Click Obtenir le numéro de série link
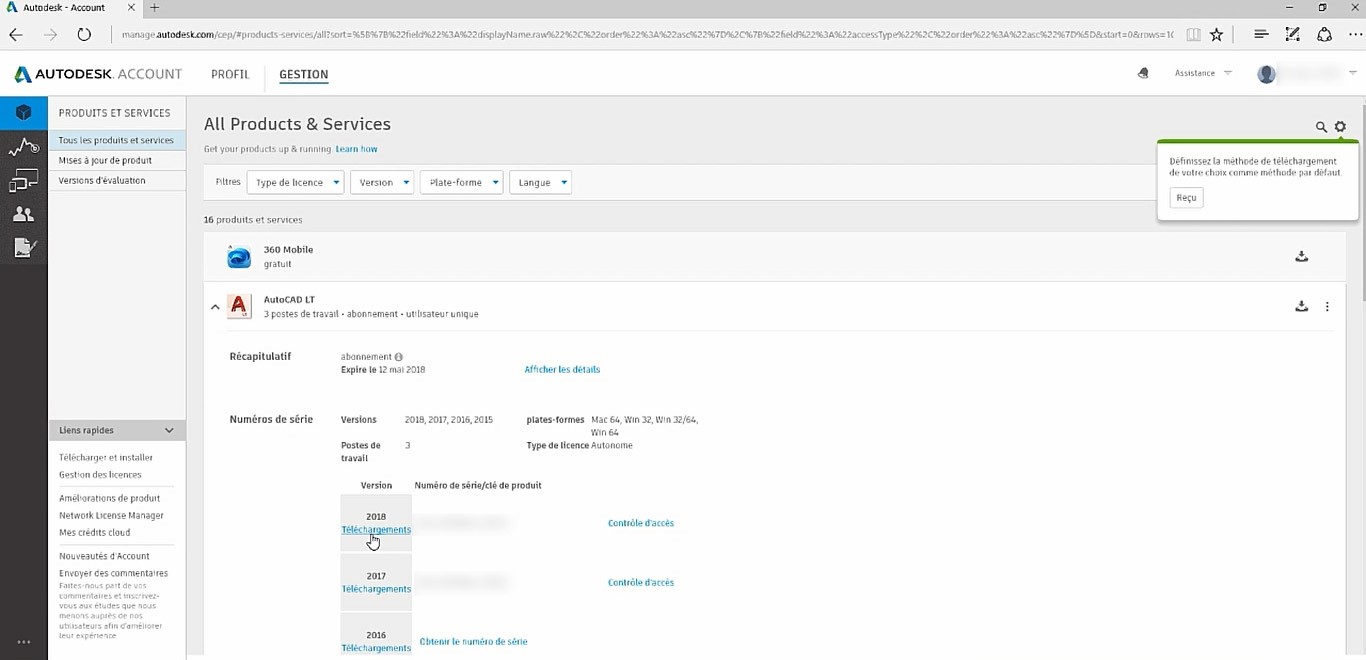Viewport: 1366px width, 660px height. pos(473,641)
